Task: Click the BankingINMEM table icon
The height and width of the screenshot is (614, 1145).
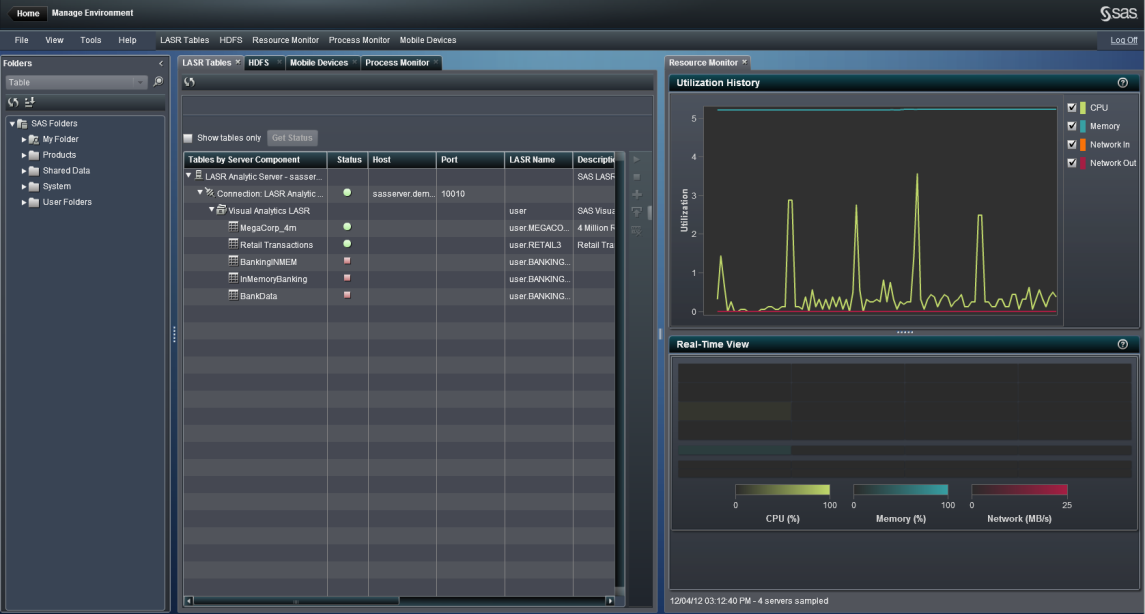Action: [234, 261]
